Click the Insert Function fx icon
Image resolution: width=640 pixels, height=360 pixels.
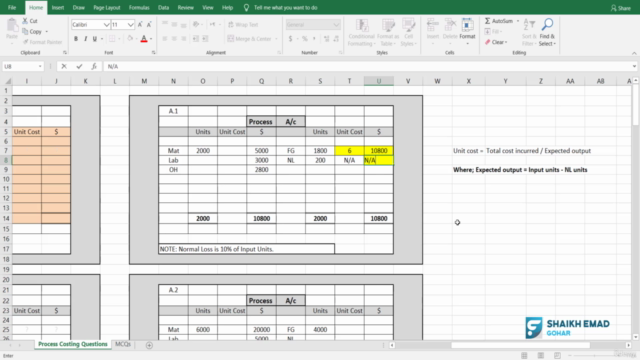click(x=94, y=66)
